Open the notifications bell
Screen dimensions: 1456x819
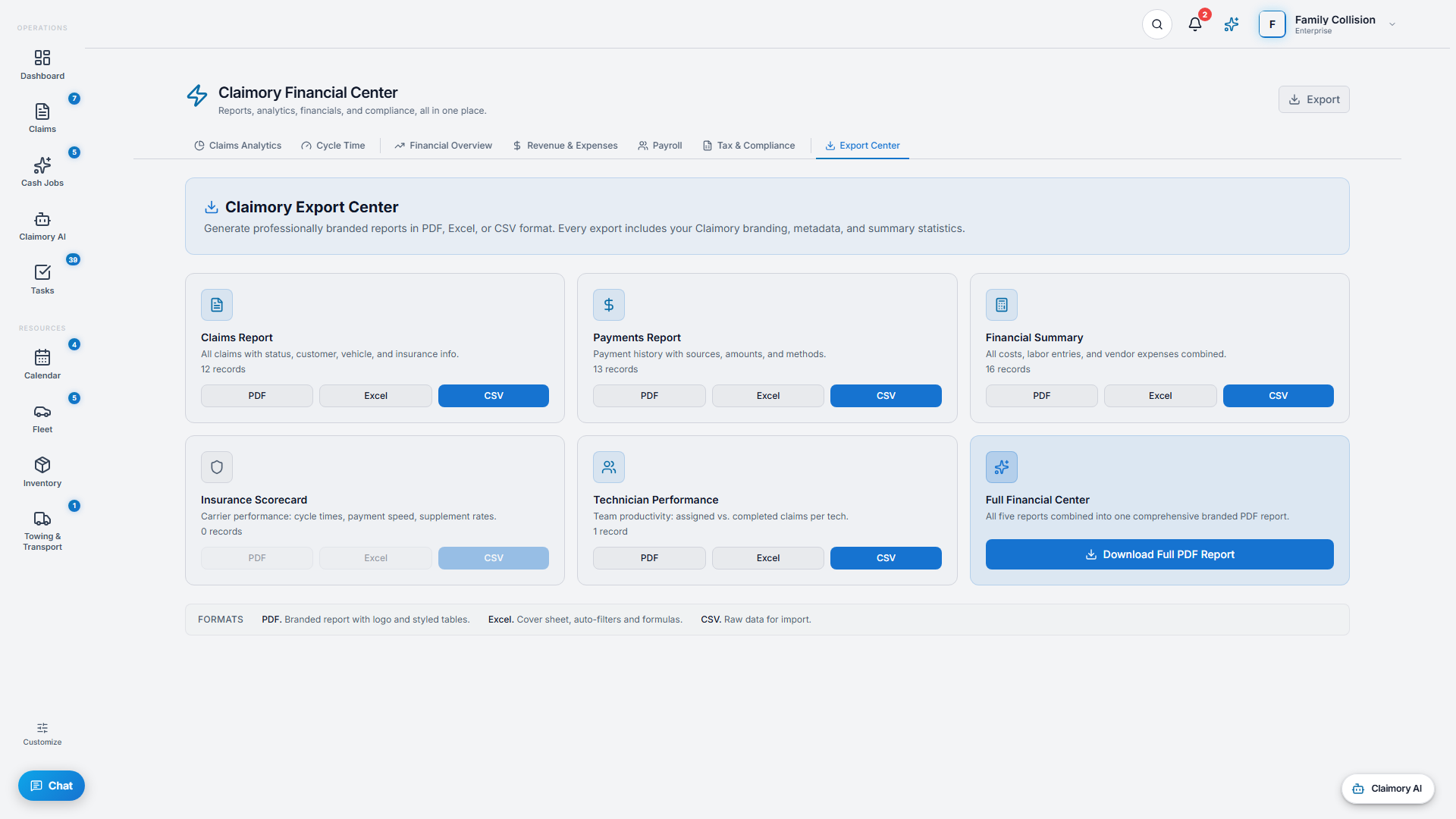(1195, 24)
